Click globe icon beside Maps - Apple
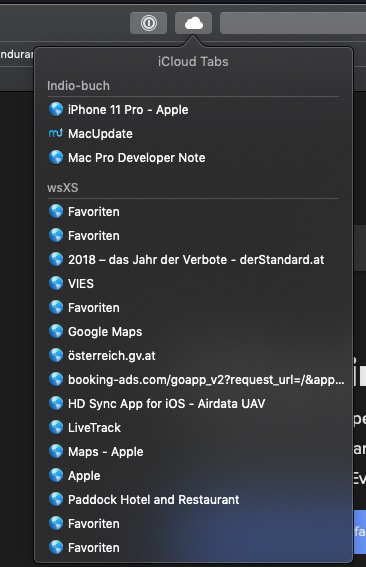 [x=56, y=451]
